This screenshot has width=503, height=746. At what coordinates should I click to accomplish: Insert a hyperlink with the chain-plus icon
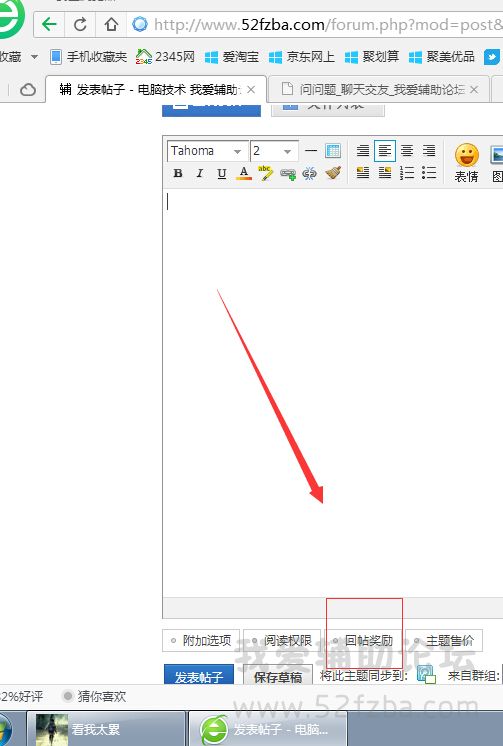(x=288, y=174)
